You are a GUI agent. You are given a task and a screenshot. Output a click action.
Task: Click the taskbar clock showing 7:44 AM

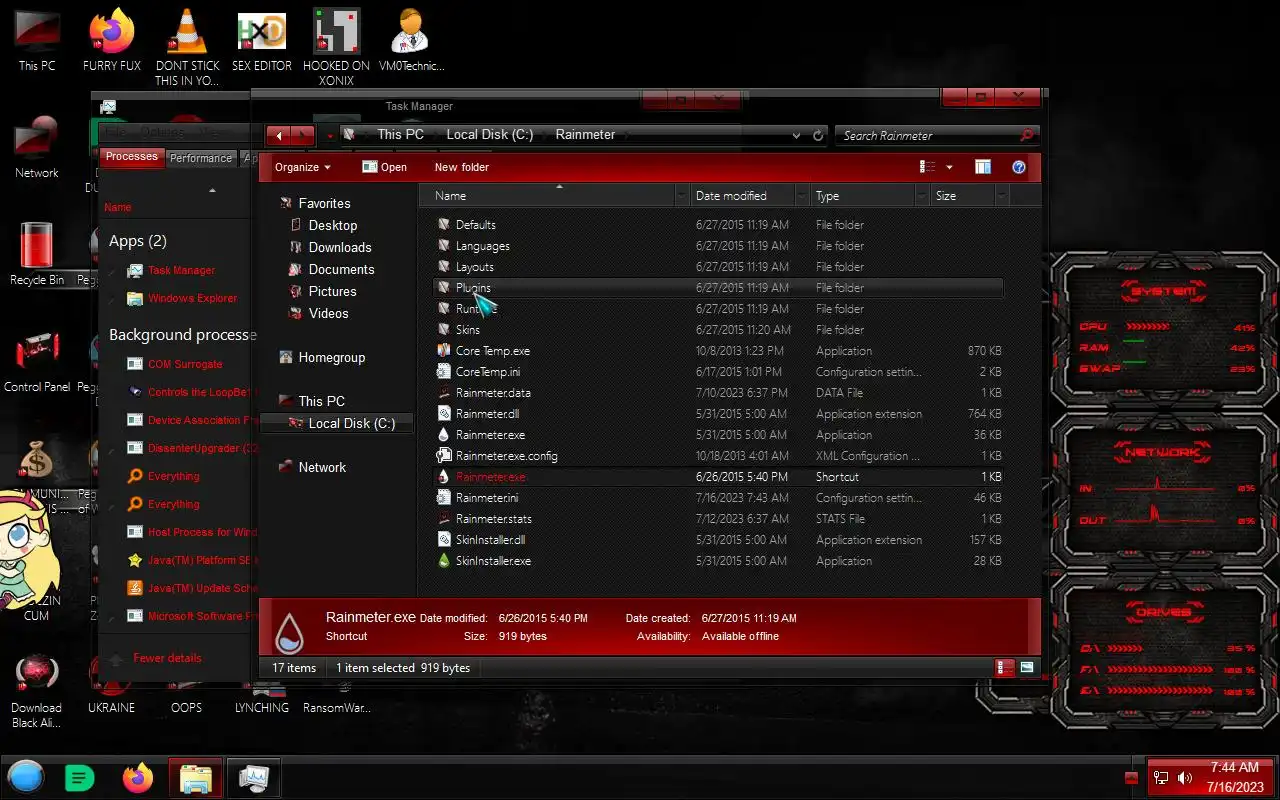(x=1234, y=777)
